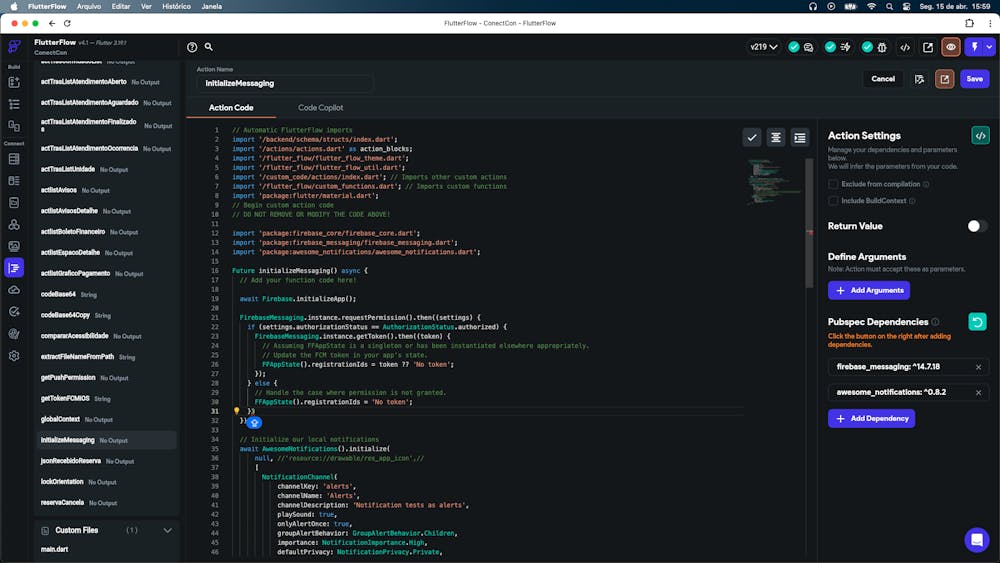Viewport: 1000px width, 563px height.
Task: Open the developer code view icon
Action: 905,47
